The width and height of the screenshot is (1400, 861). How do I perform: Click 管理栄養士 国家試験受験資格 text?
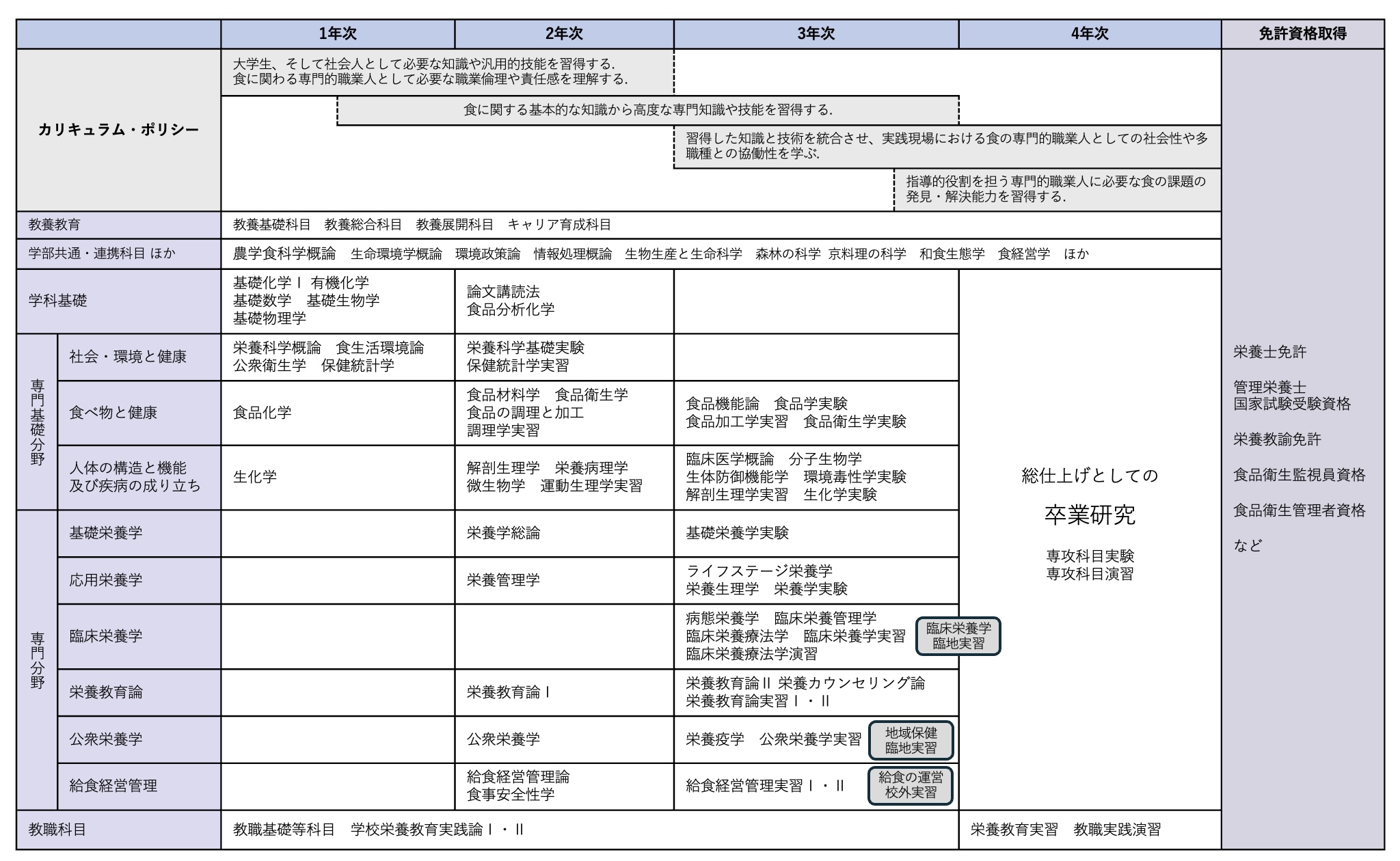(1292, 396)
